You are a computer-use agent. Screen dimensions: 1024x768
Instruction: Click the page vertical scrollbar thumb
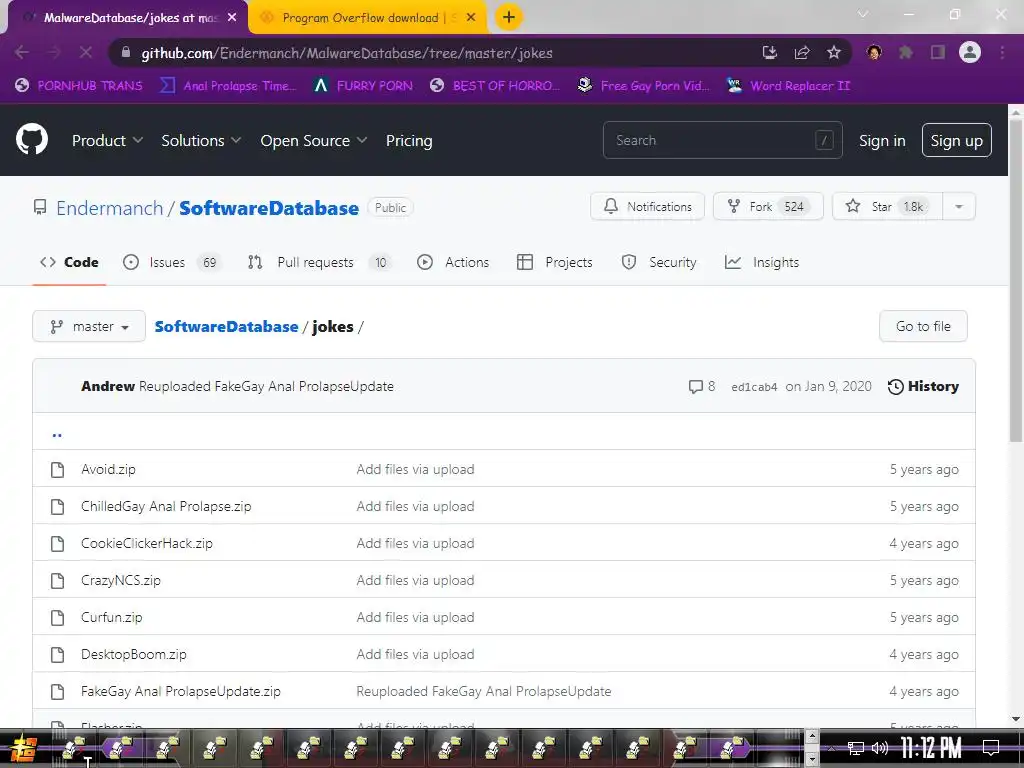[x=1016, y=282]
